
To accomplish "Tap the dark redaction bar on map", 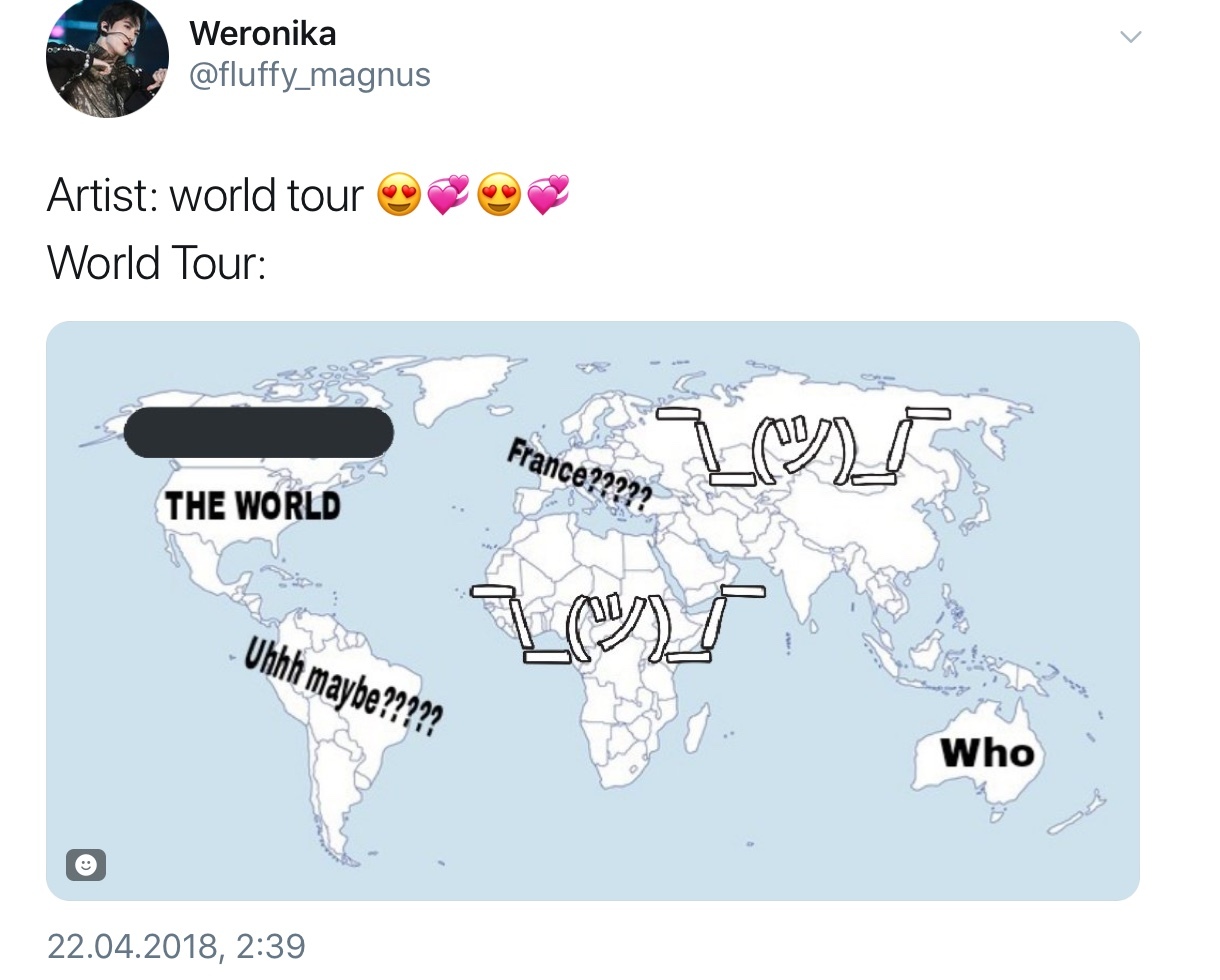I will [258, 432].
